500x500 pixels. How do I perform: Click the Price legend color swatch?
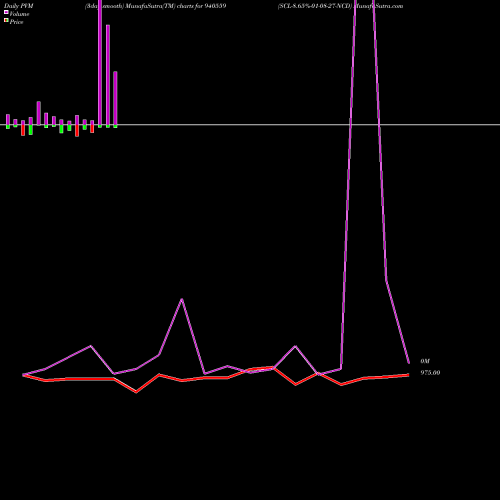point(6,20)
